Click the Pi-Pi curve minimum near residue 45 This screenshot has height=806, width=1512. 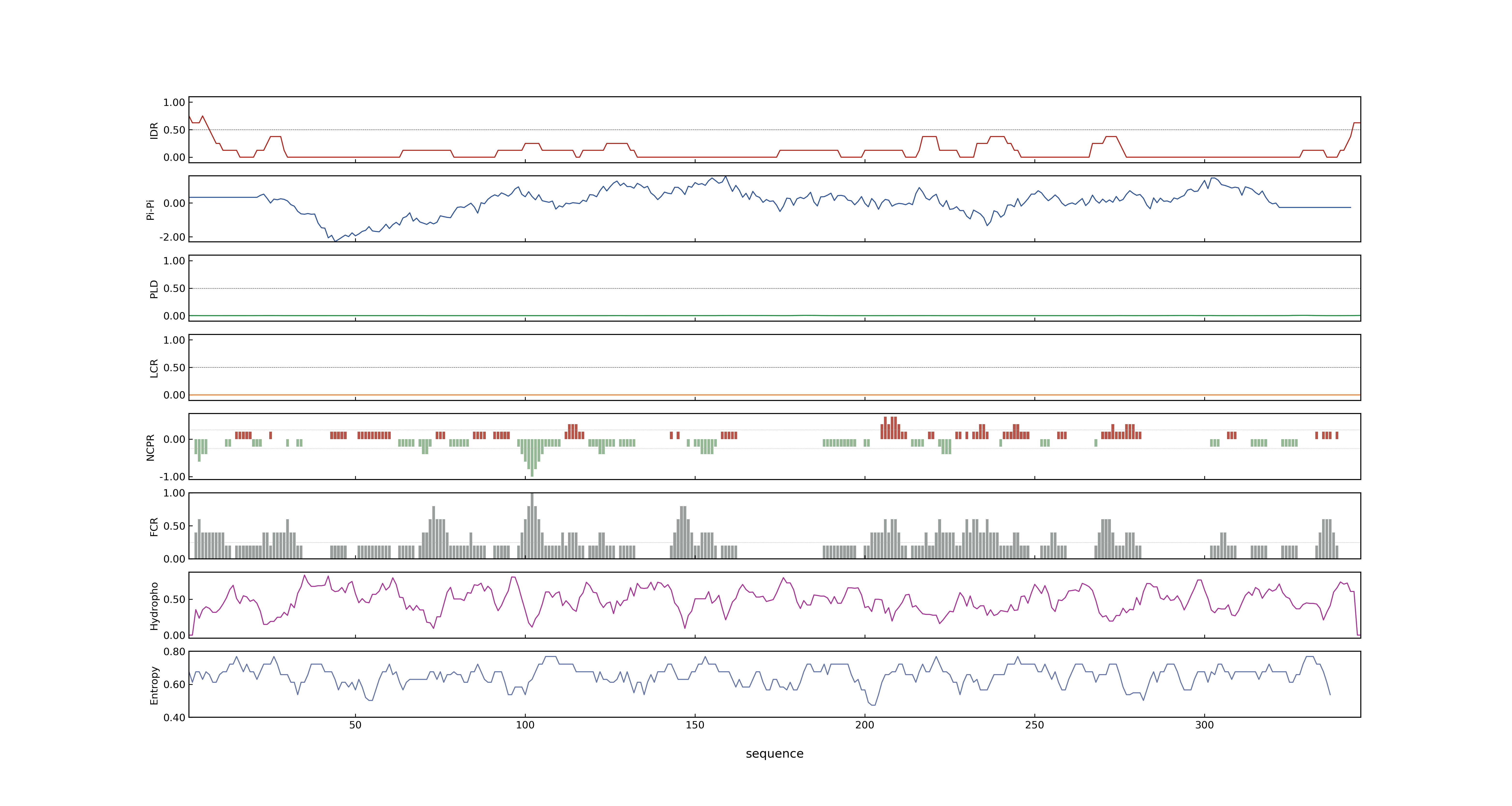click(335, 241)
